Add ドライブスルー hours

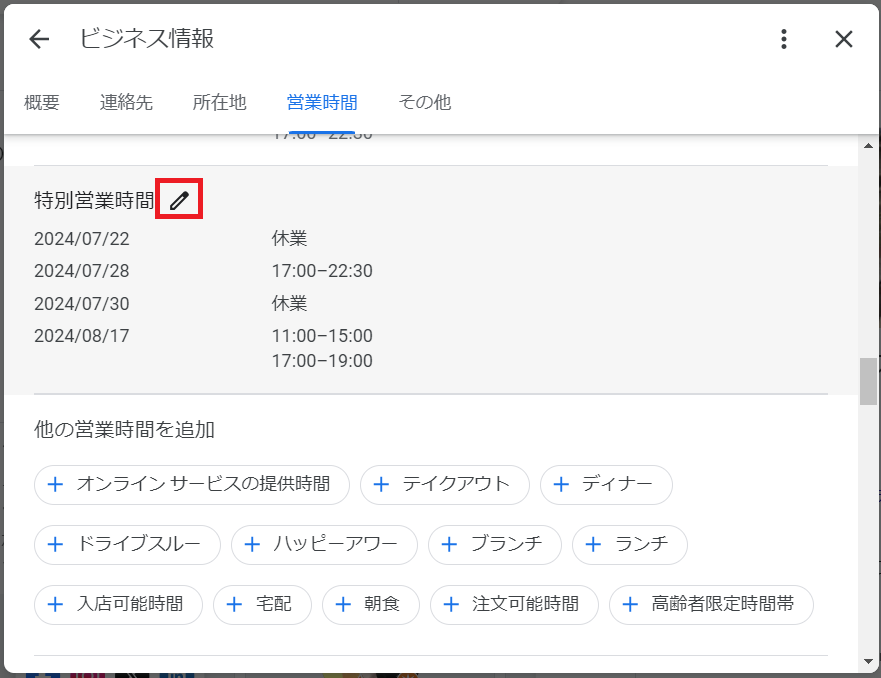point(127,544)
